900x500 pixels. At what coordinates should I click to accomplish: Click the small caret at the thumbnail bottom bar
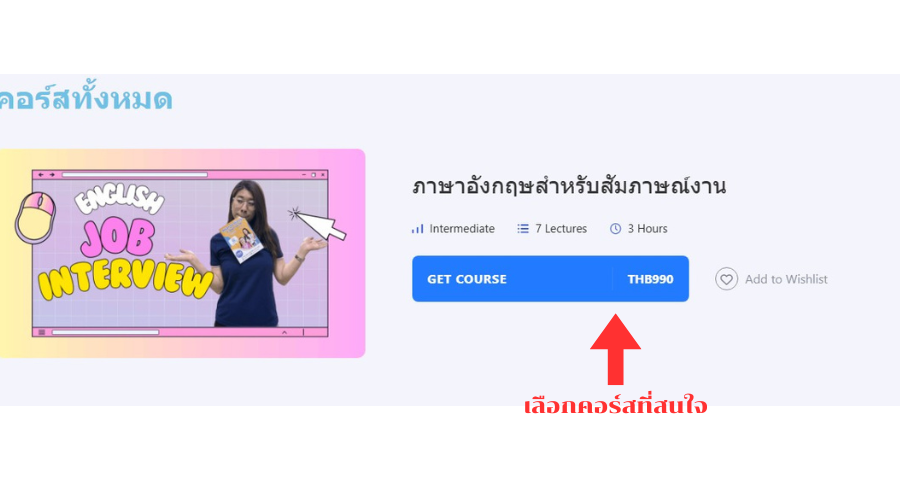point(284,332)
